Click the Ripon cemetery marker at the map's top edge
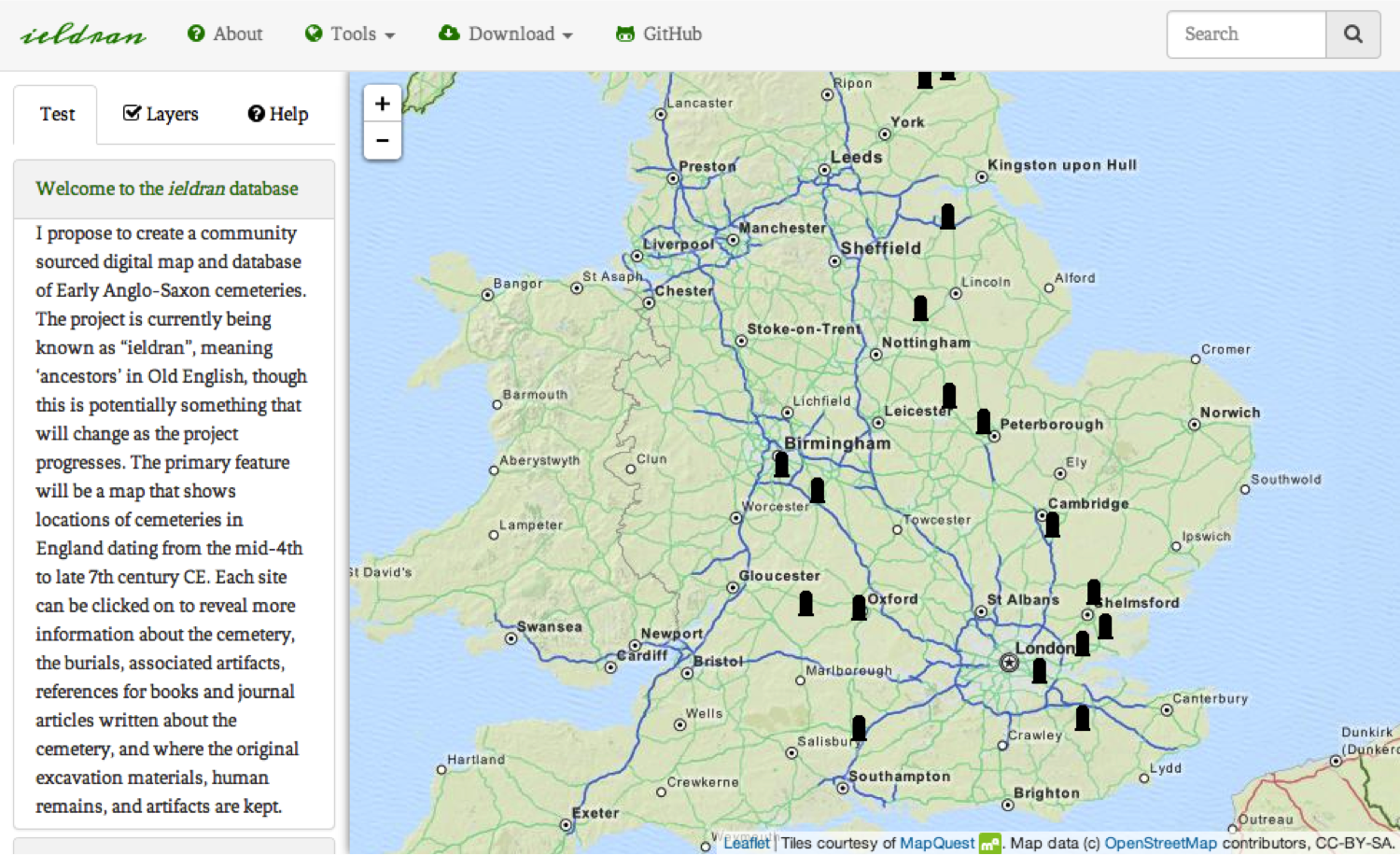 click(x=925, y=80)
